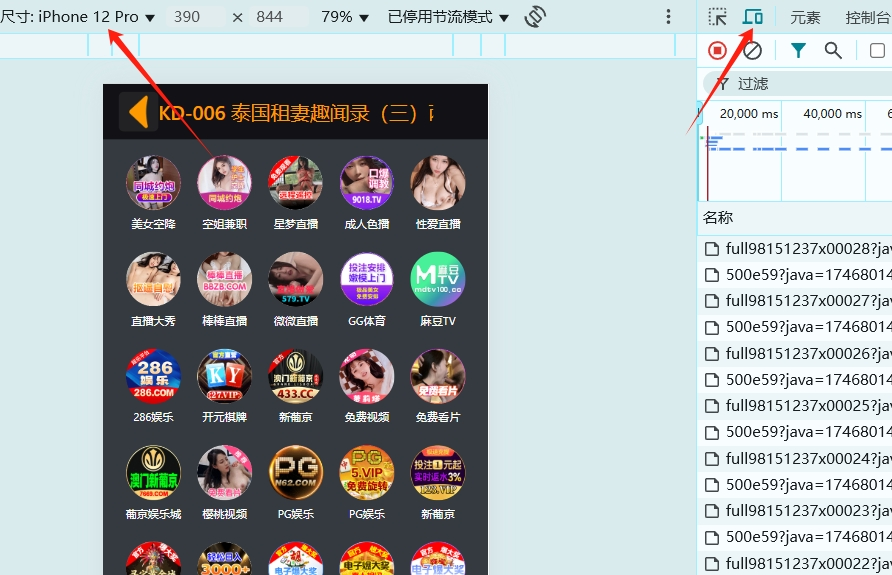892x575 pixels.
Task: Toggle the network filter funnel icon
Action: (x=798, y=51)
